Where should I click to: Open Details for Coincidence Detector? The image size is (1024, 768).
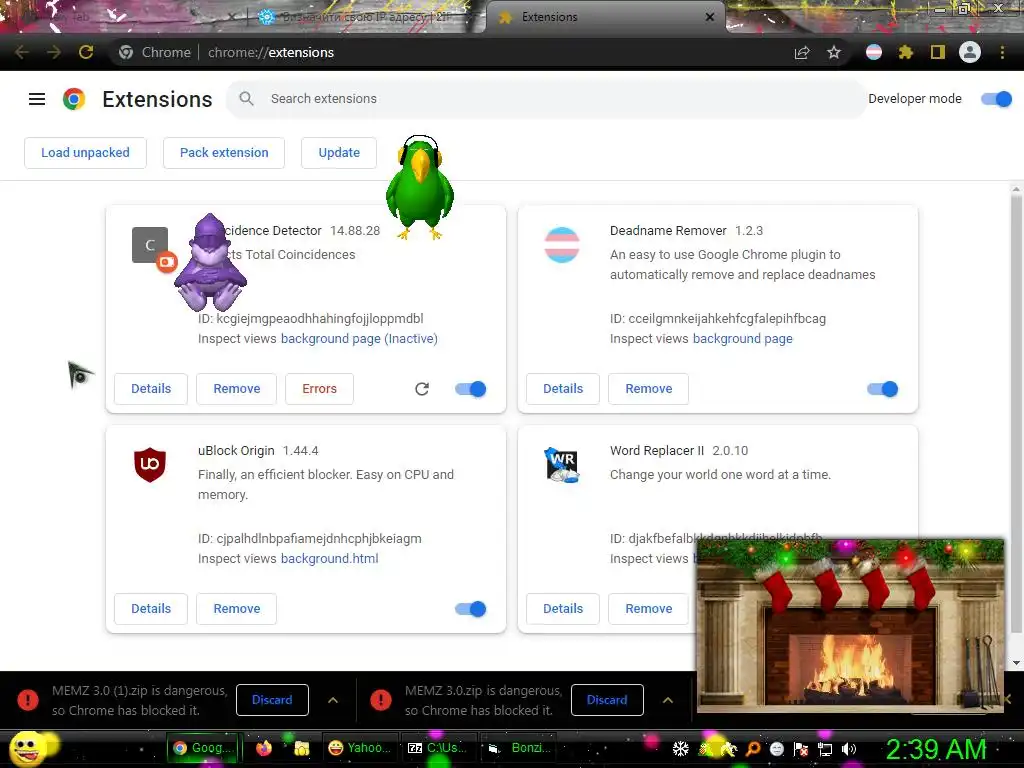(x=151, y=389)
